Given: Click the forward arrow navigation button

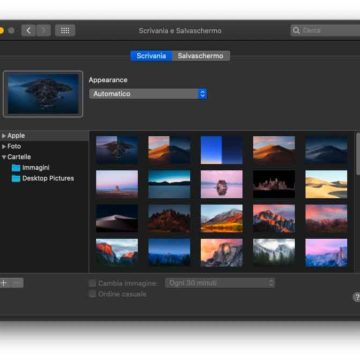Looking at the screenshot, I should 44,30.
